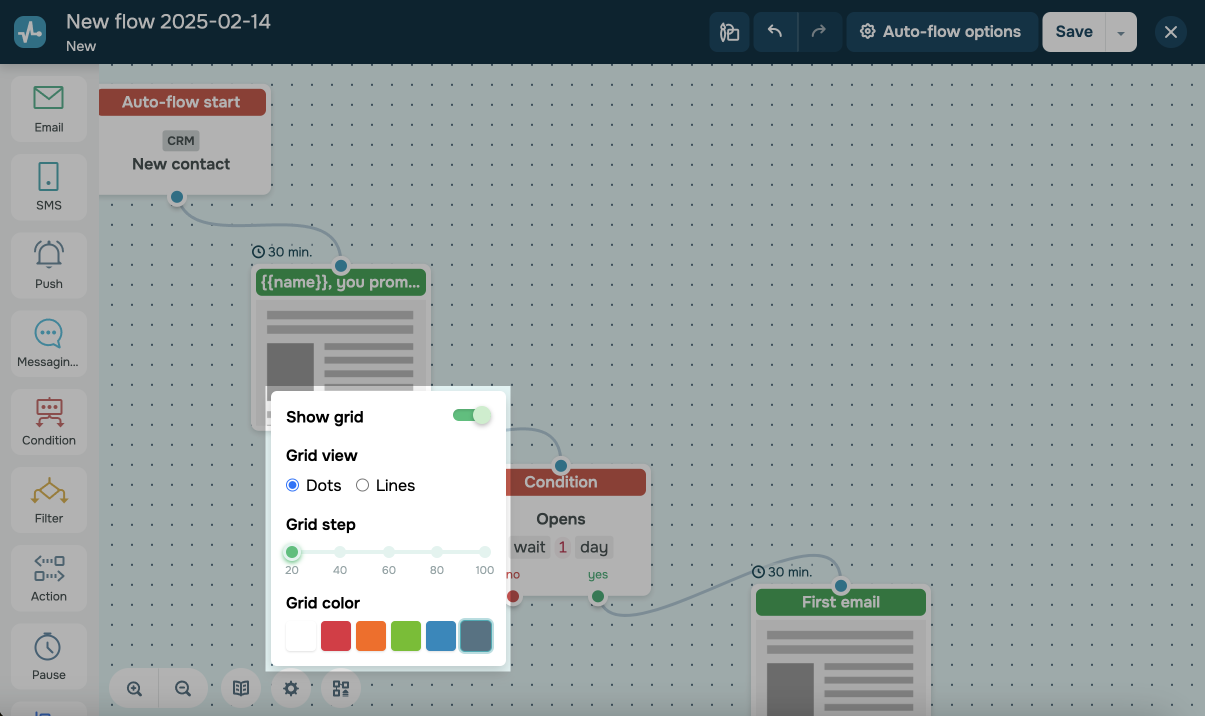Turn off the Show grid toggle
Image resolution: width=1205 pixels, height=716 pixels.
tap(472, 416)
